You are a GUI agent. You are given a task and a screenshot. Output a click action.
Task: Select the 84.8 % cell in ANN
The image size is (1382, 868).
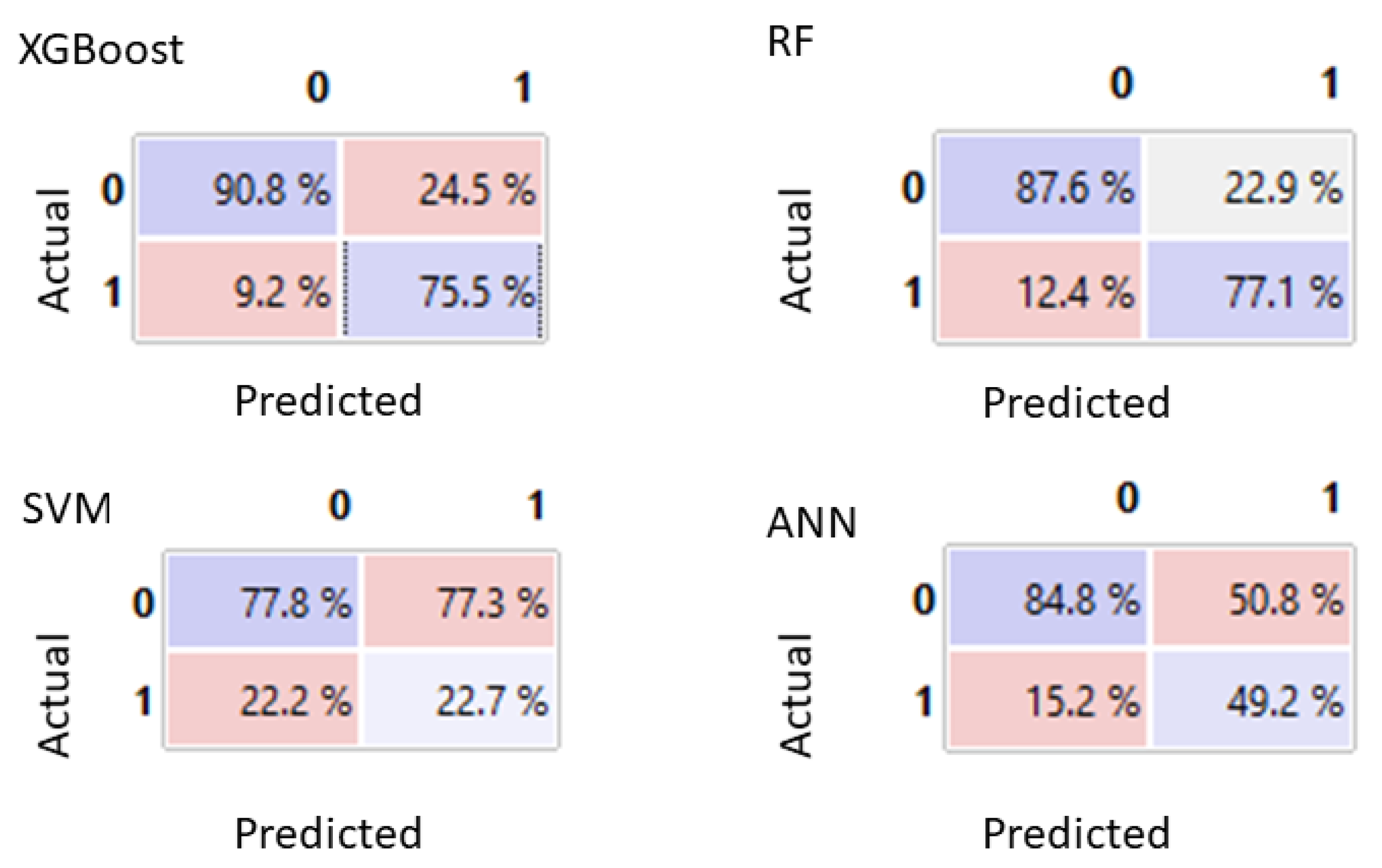[1047, 598]
